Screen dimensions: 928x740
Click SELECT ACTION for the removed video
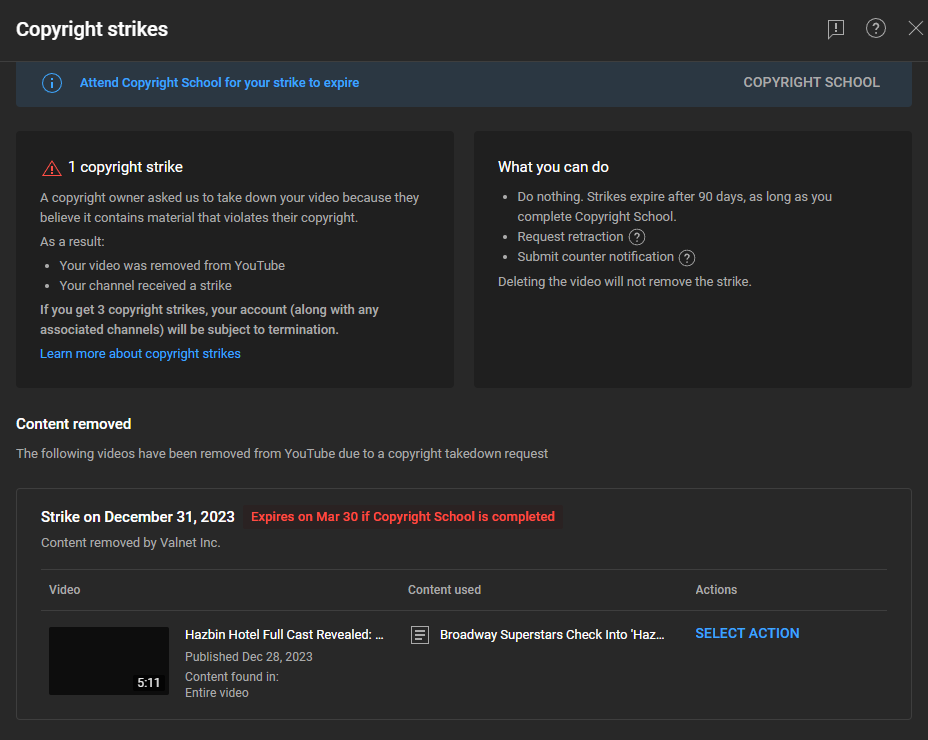pos(747,633)
